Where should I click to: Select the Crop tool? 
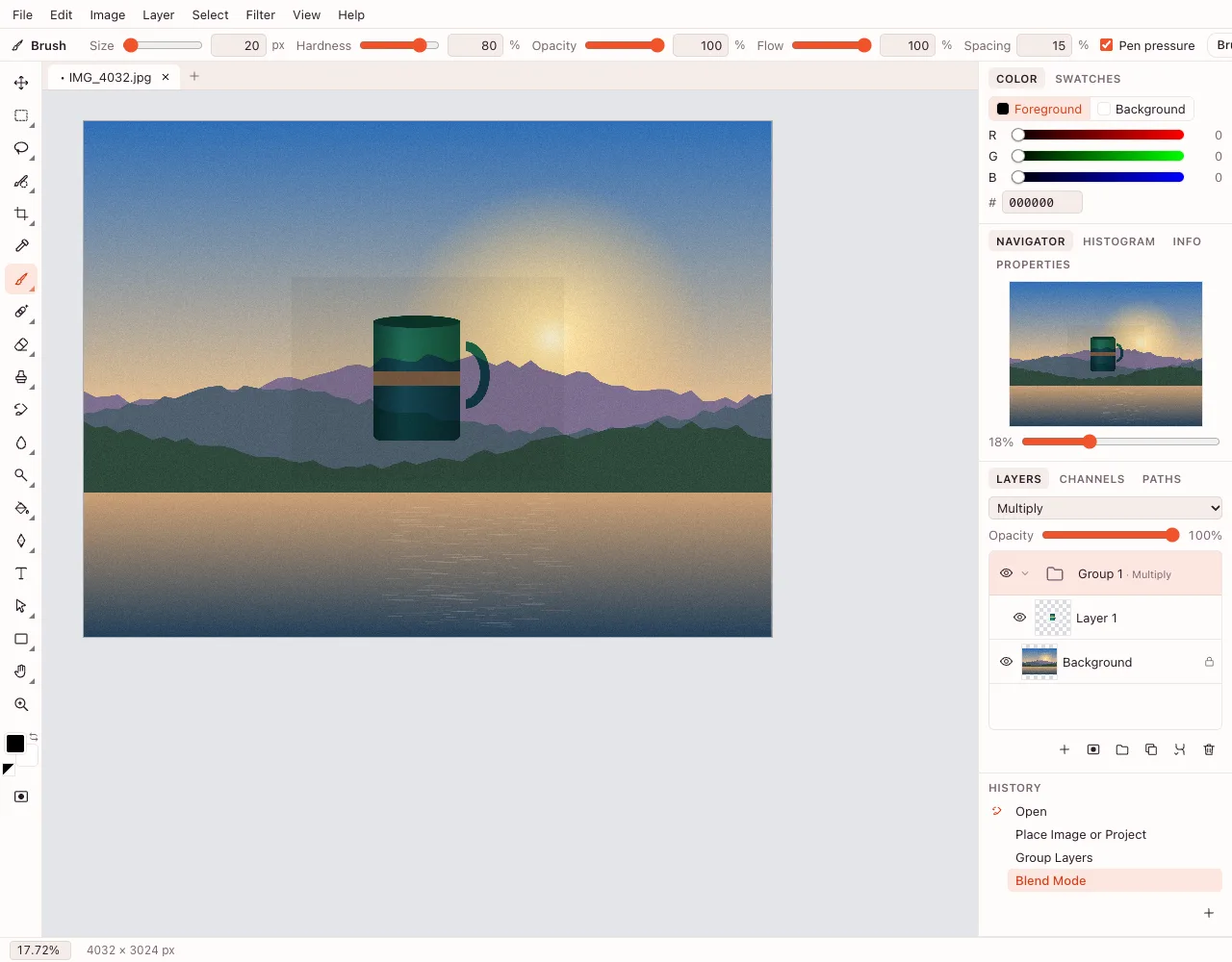(x=21, y=214)
